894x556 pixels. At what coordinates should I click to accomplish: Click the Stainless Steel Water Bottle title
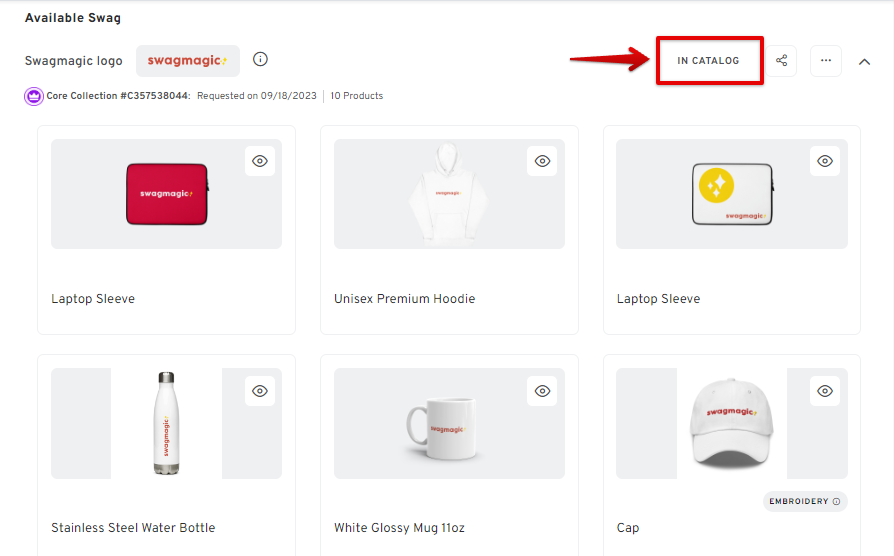coord(133,527)
